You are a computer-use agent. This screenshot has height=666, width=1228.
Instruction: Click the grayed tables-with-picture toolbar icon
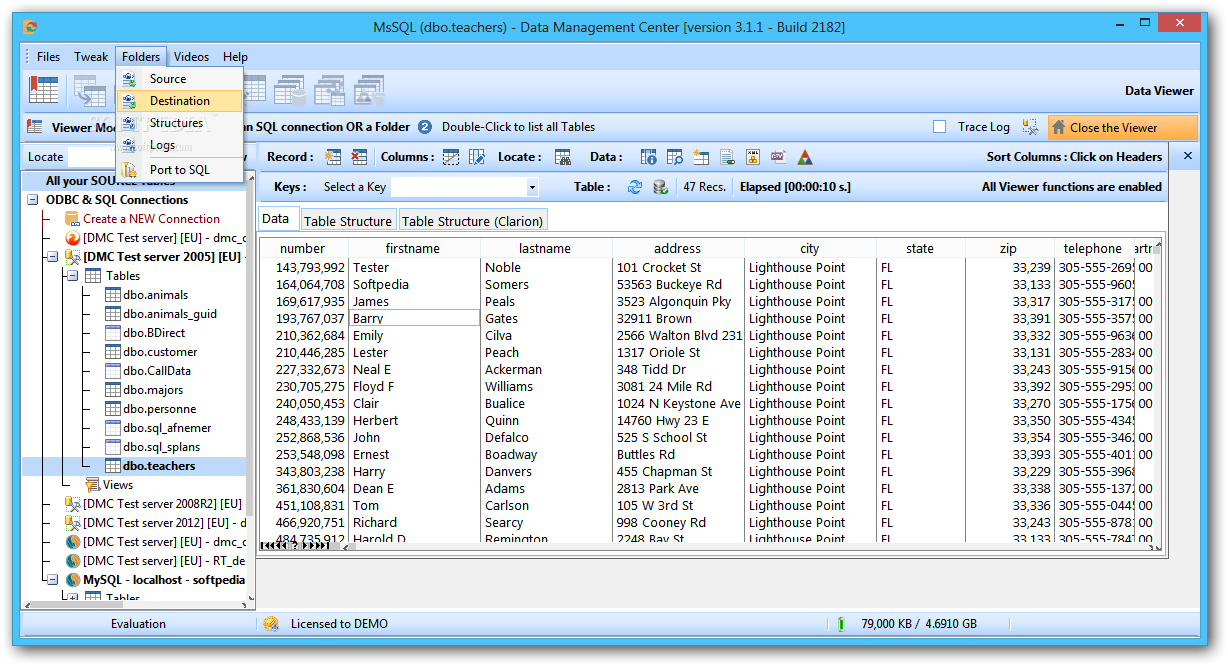click(369, 90)
